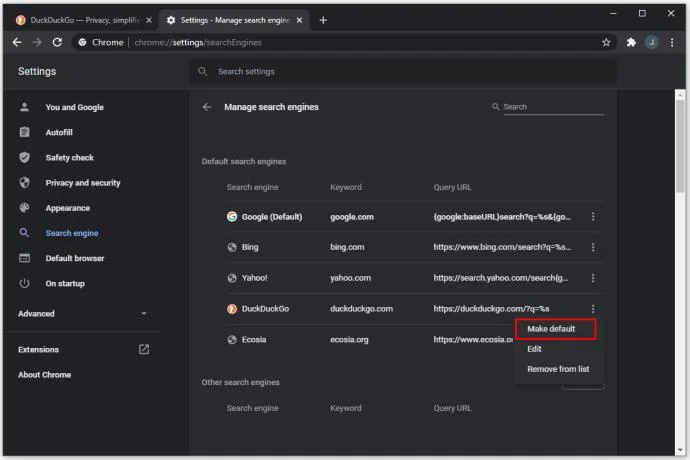Open On startup settings
Image resolution: width=690 pixels, height=460 pixels.
[x=65, y=283]
